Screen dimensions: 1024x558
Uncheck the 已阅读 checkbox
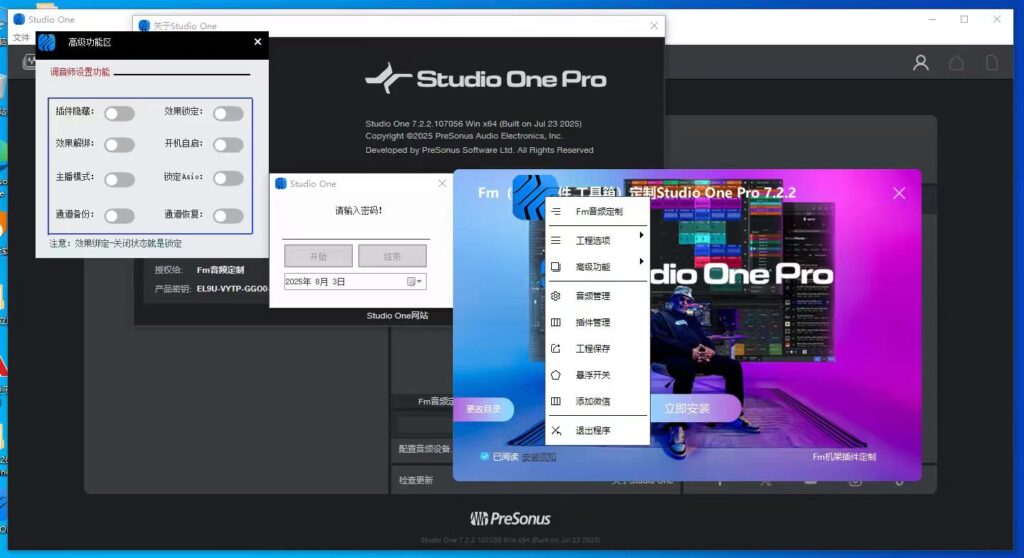point(485,456)
